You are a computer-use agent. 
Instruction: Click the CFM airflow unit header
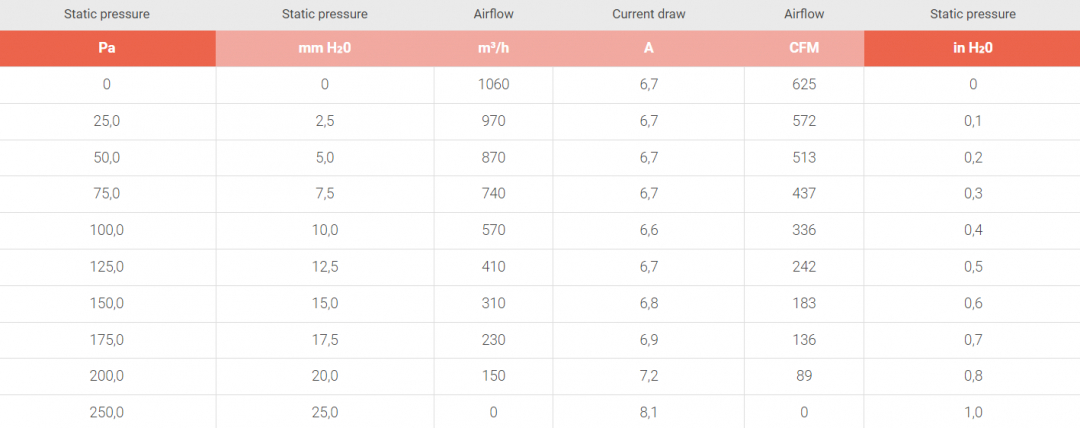tap(804, 48)
